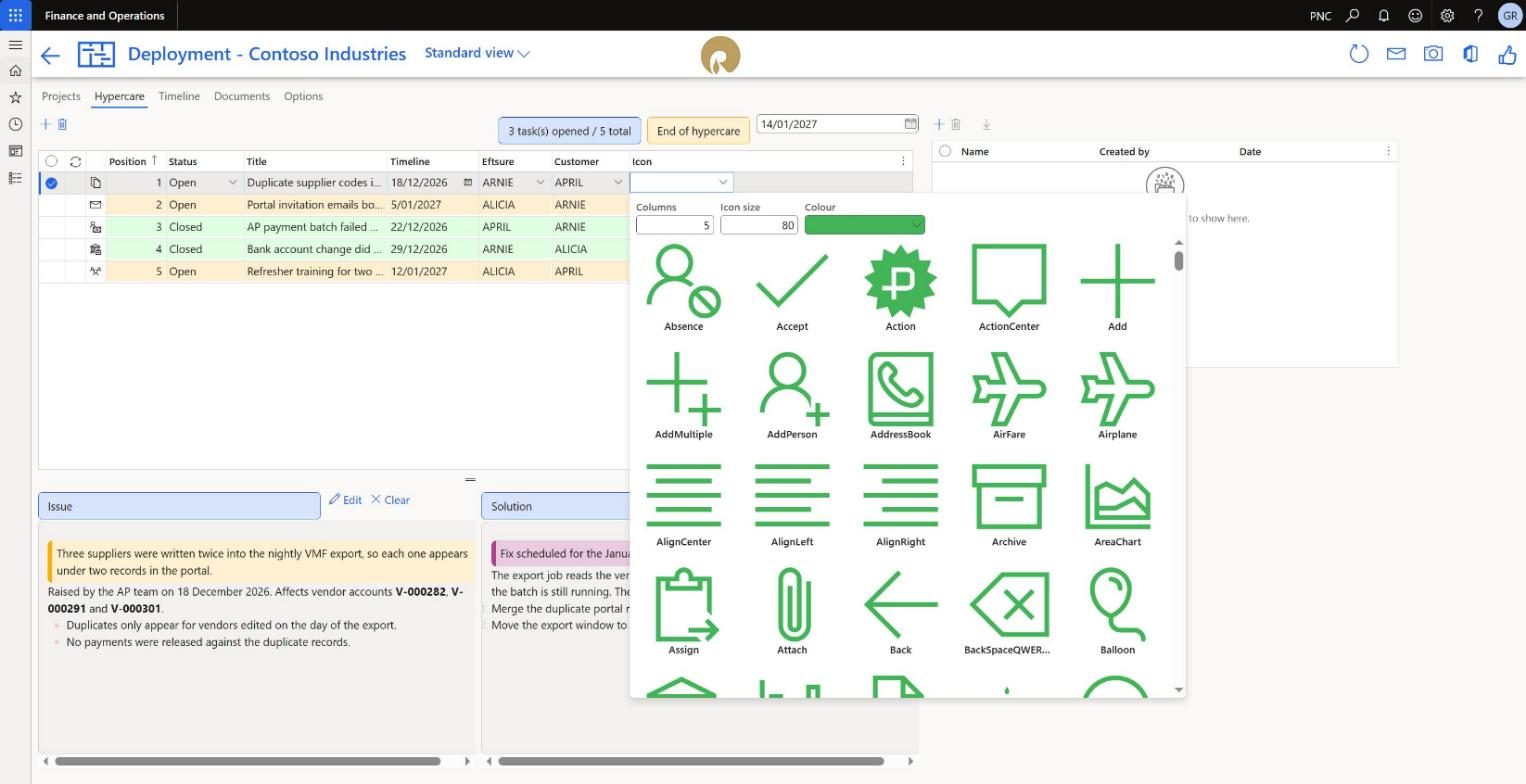Click Edit beside the Issue box
The width and height of the screenshot is (1526, 784).
pos(345,500)
